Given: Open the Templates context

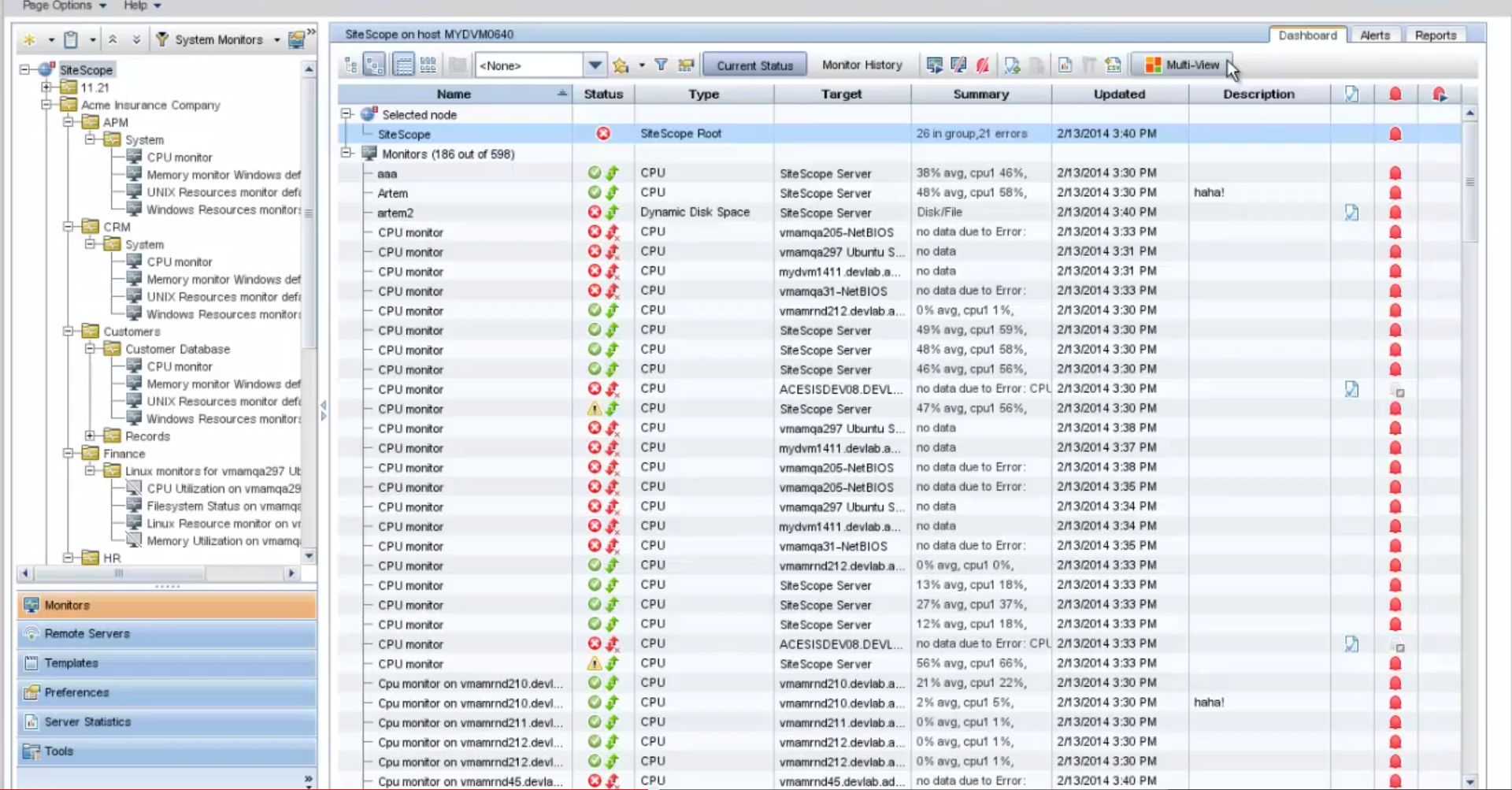Looking at the screenshot, I should click(x=167, y=663).
